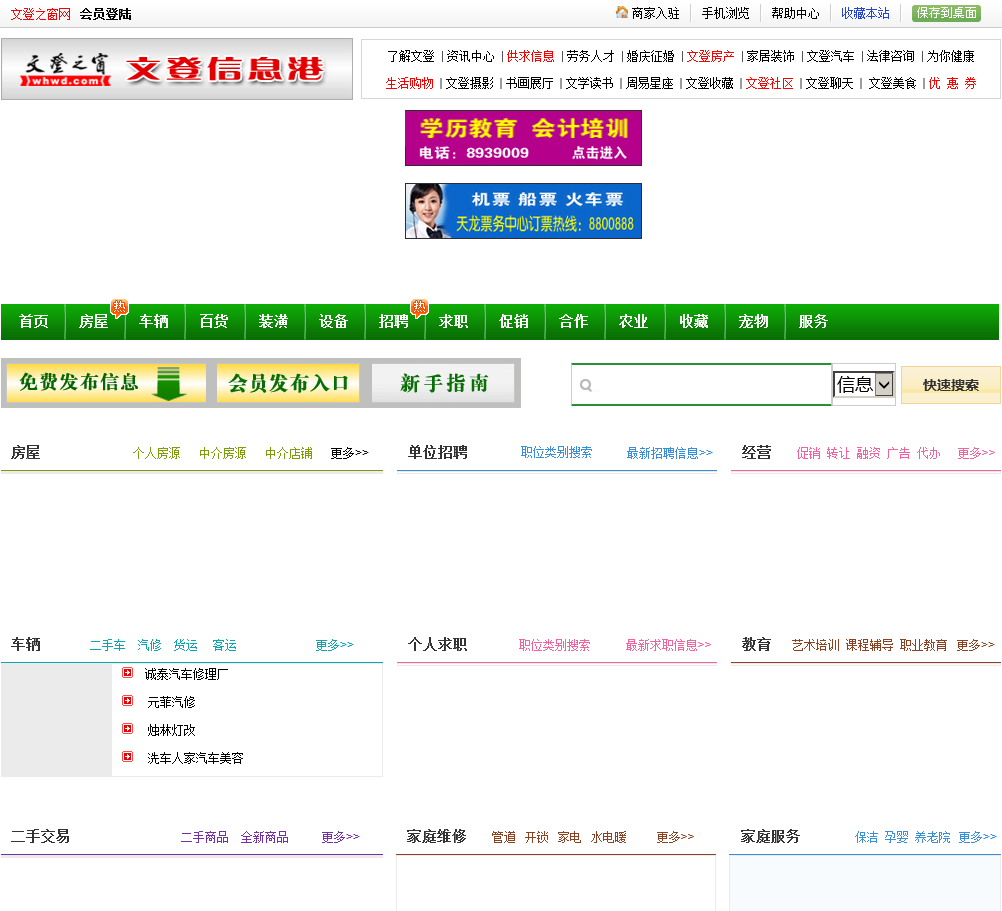Screen dimensions: 1002x911
Task: Open the 合作 navigation tab
Action: pos(574,321)
